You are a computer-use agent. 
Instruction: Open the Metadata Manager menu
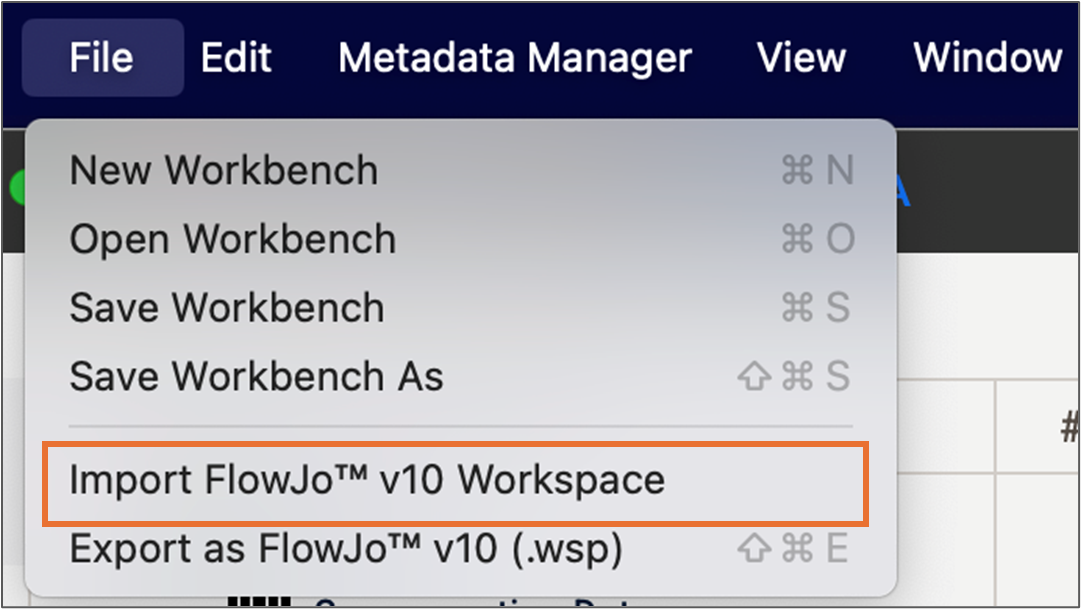pos(514,58)
